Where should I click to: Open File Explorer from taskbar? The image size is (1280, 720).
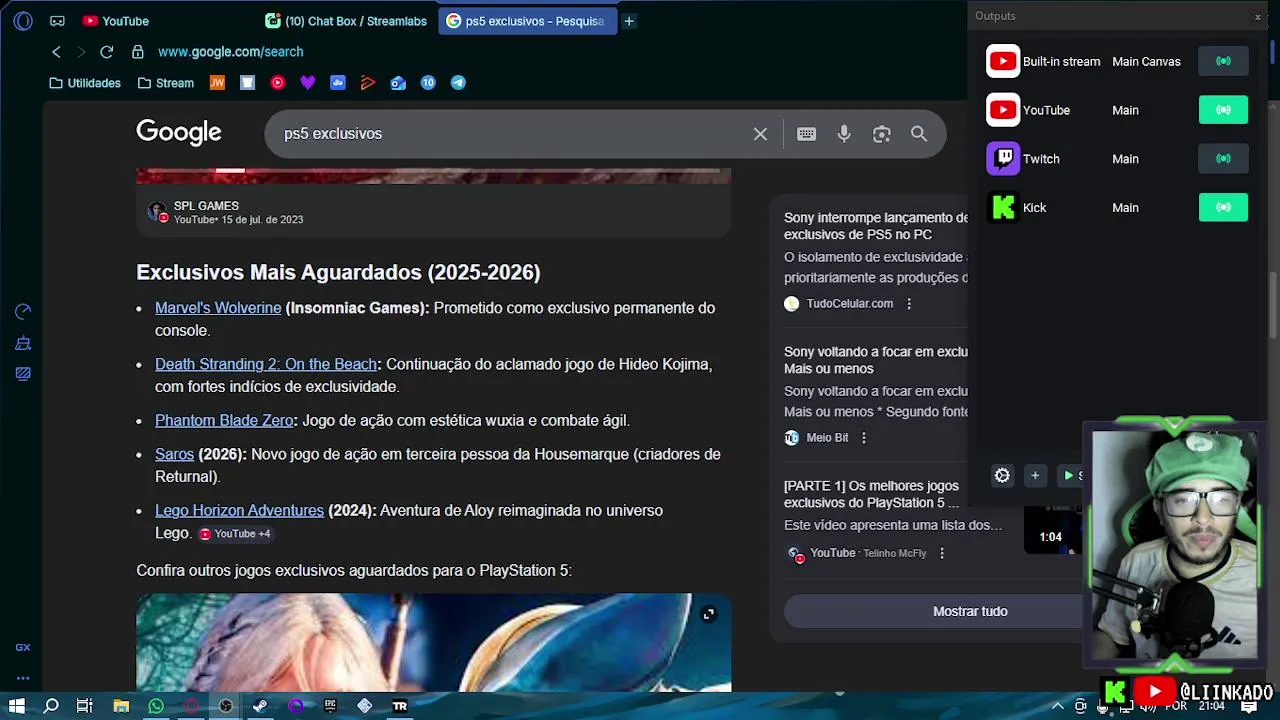pos(121,706)
